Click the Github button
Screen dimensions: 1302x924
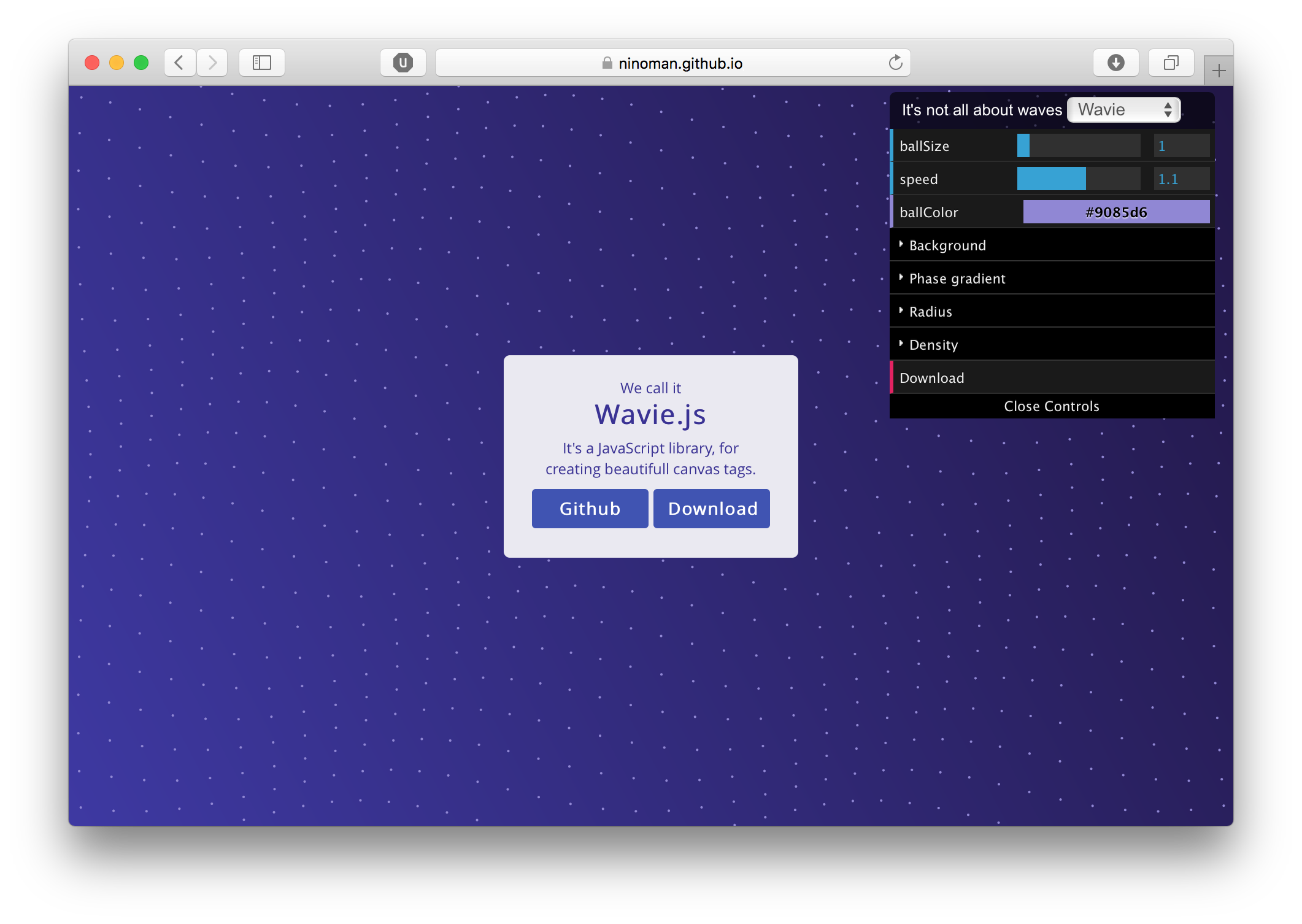click(x=589, y=508)
